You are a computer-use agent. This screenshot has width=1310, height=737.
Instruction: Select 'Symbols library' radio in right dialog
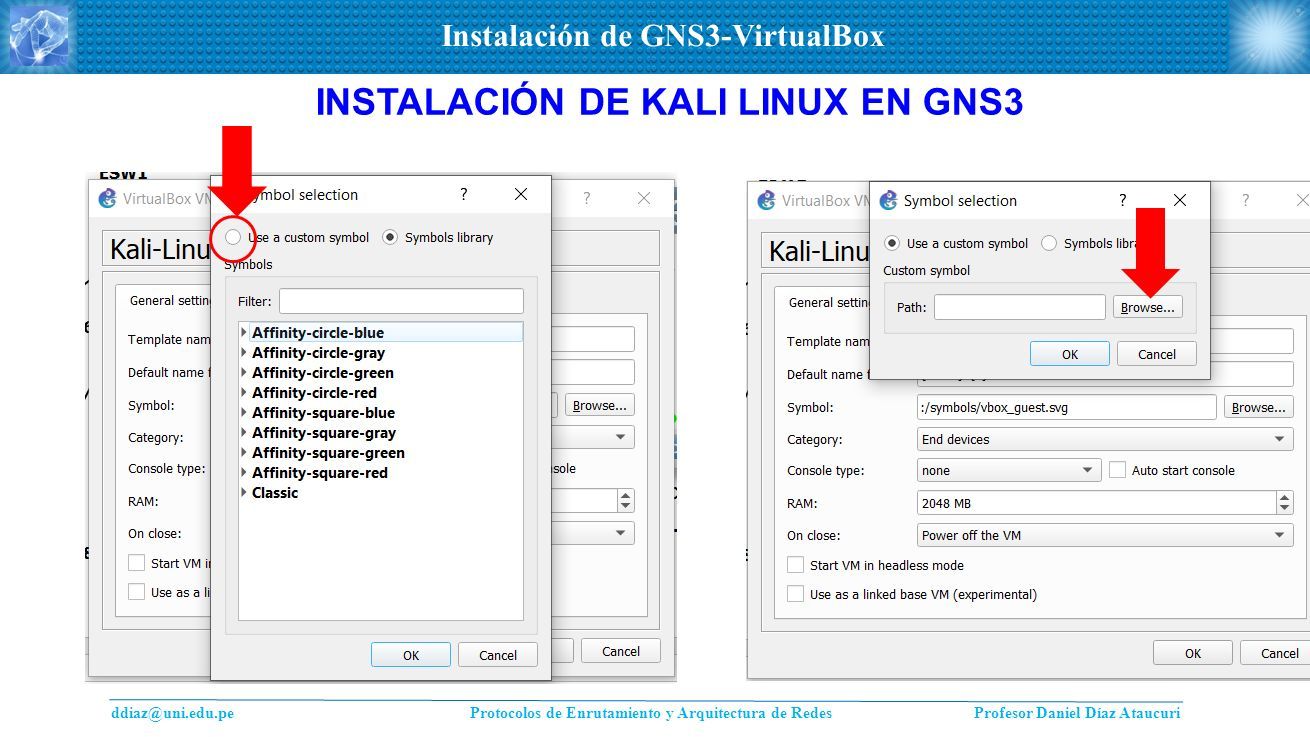click(x=1049, y=243)
